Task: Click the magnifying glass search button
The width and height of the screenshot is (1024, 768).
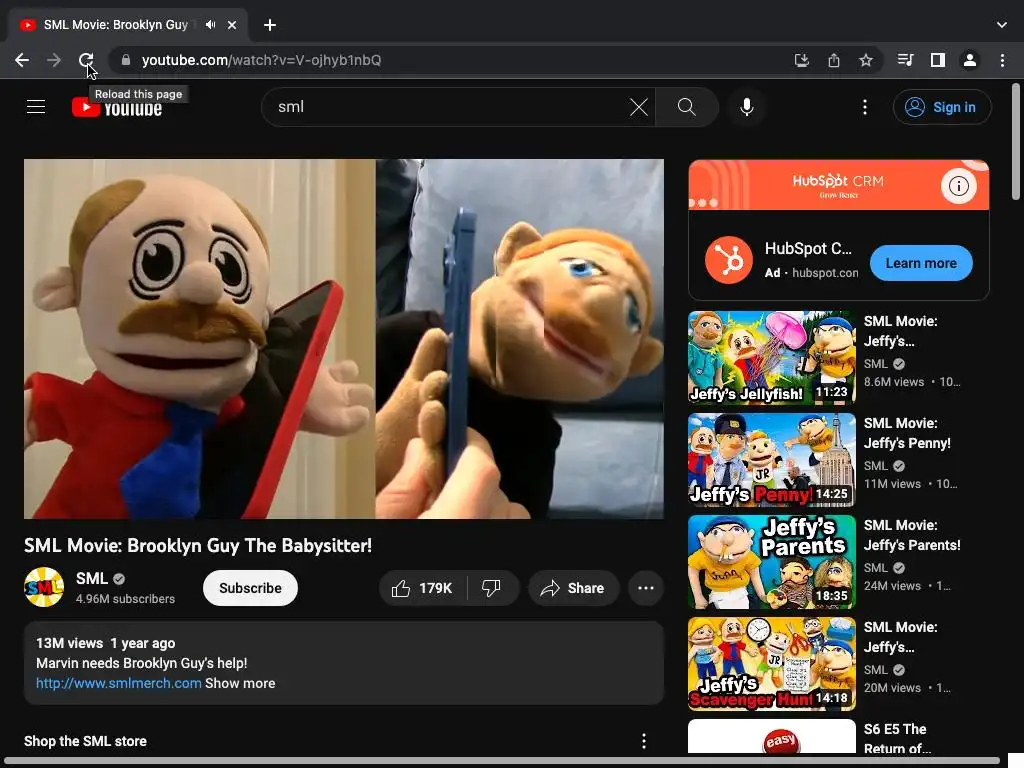Action: pyautogui.click(x=686, y=107)
